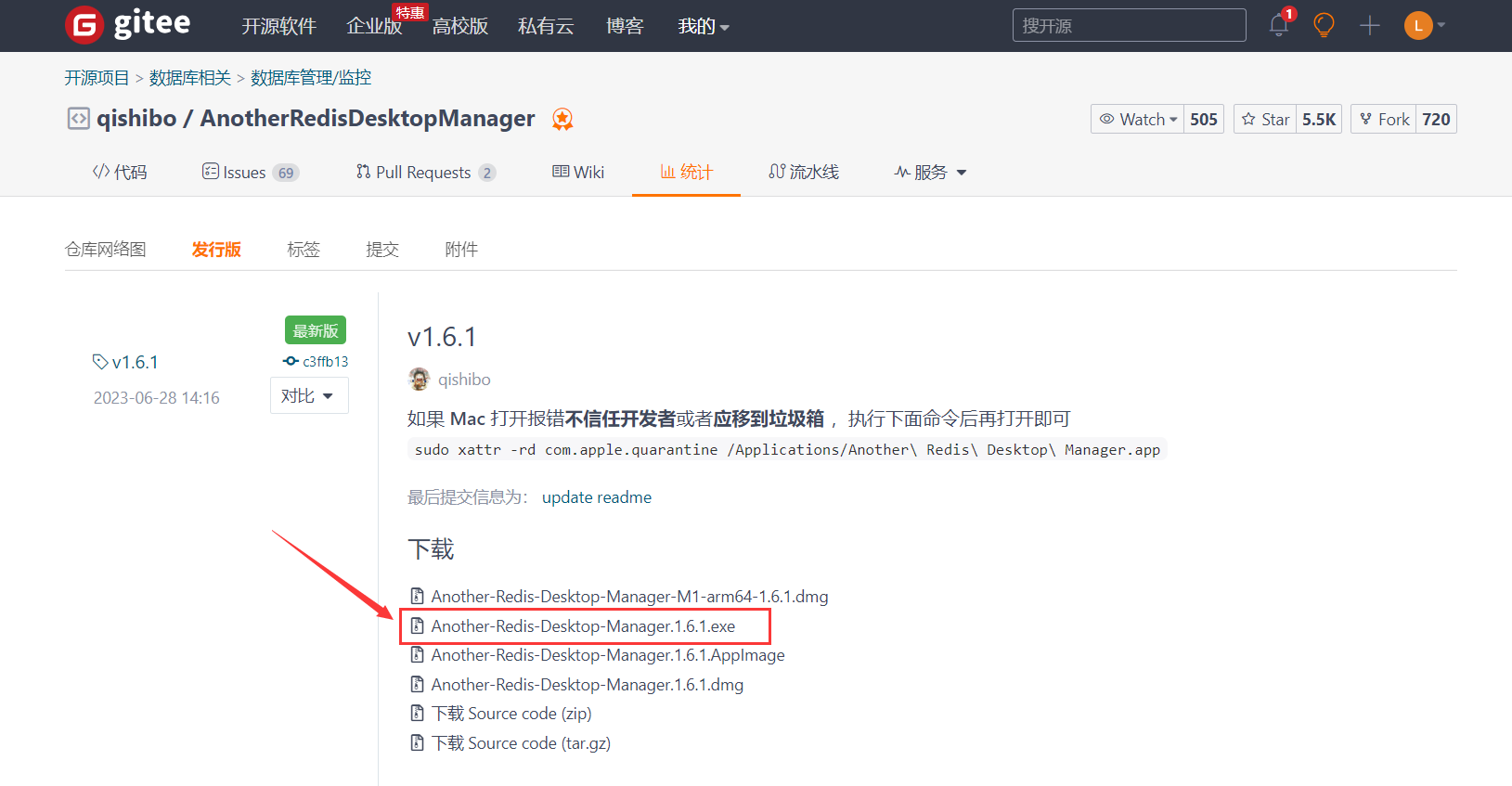Image resolution: width=1512 pixels, height=786 pixels.
Task: Download Another-Redis-Desktop-Manager.1.6.1.exe file
Action: (583, 626)
